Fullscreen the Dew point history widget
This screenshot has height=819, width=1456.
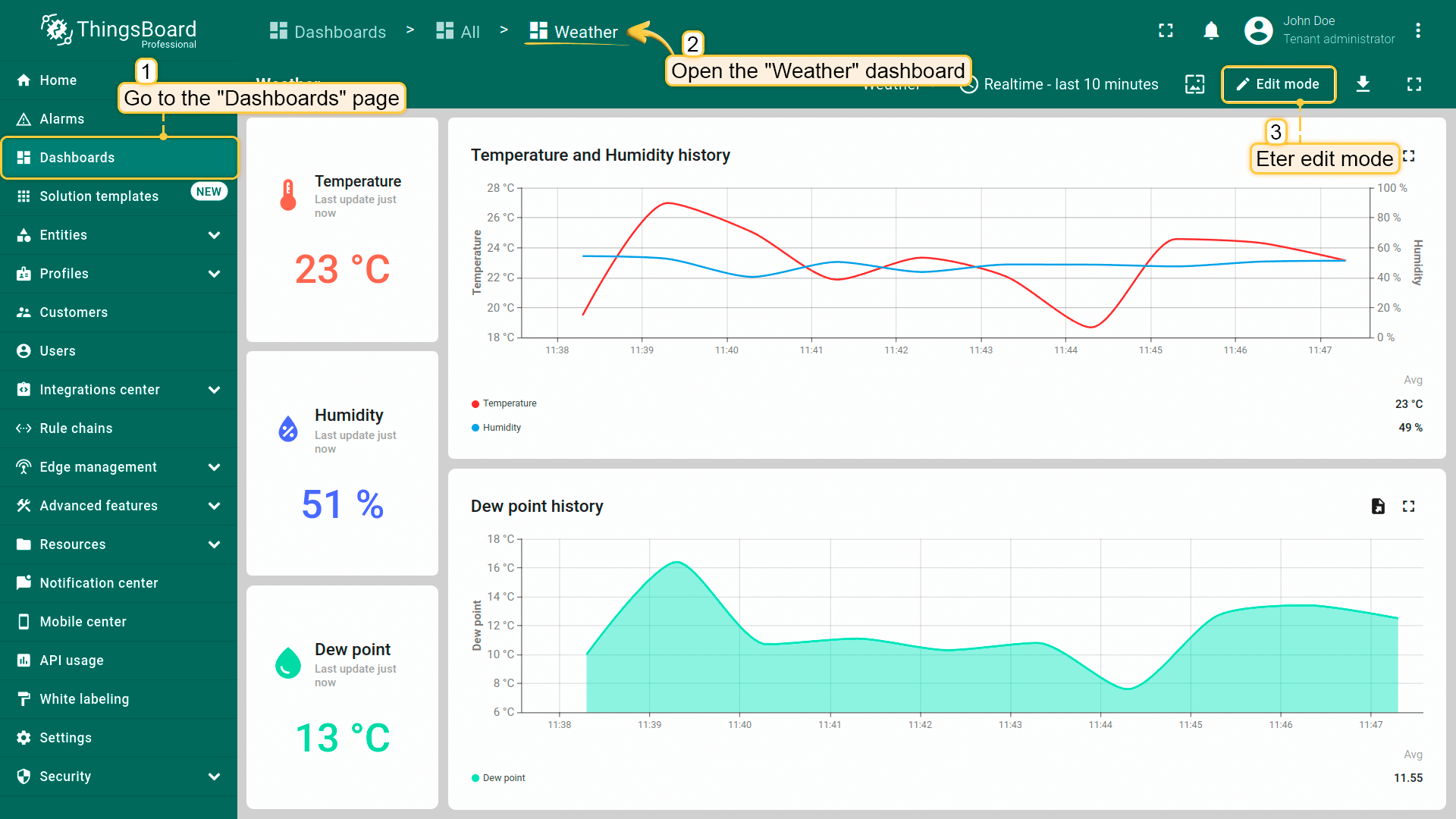pyautogui.click(x=1408, y=507)
